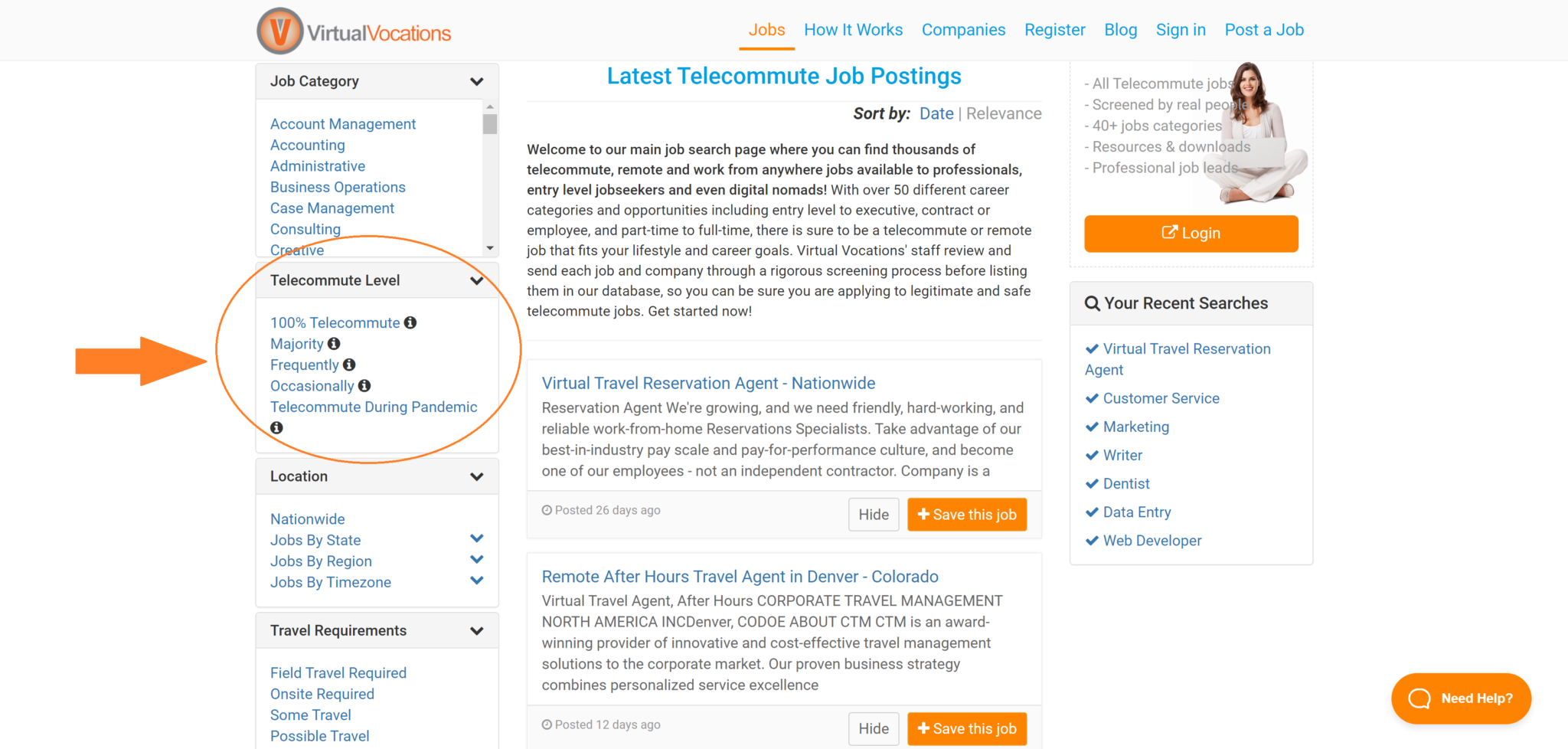Collapse the Travel Requirements panel chevron
This screenshot has height=749, width=1568.
[x=477, y=631]
